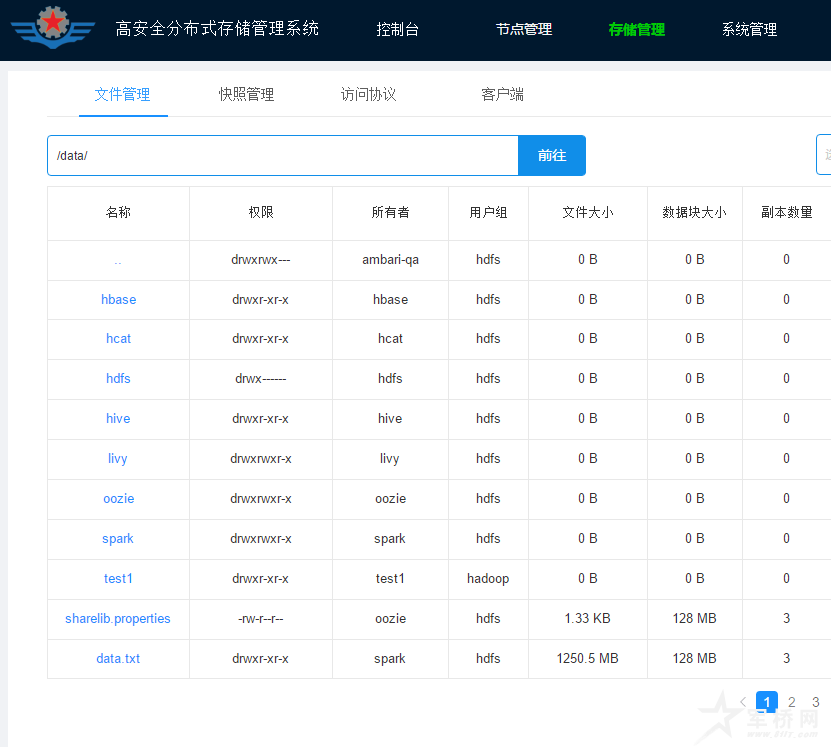The height and width of the screenshot is (747, 831).
Task: Open the 系统管理 menu
Action: click(749, 30)
